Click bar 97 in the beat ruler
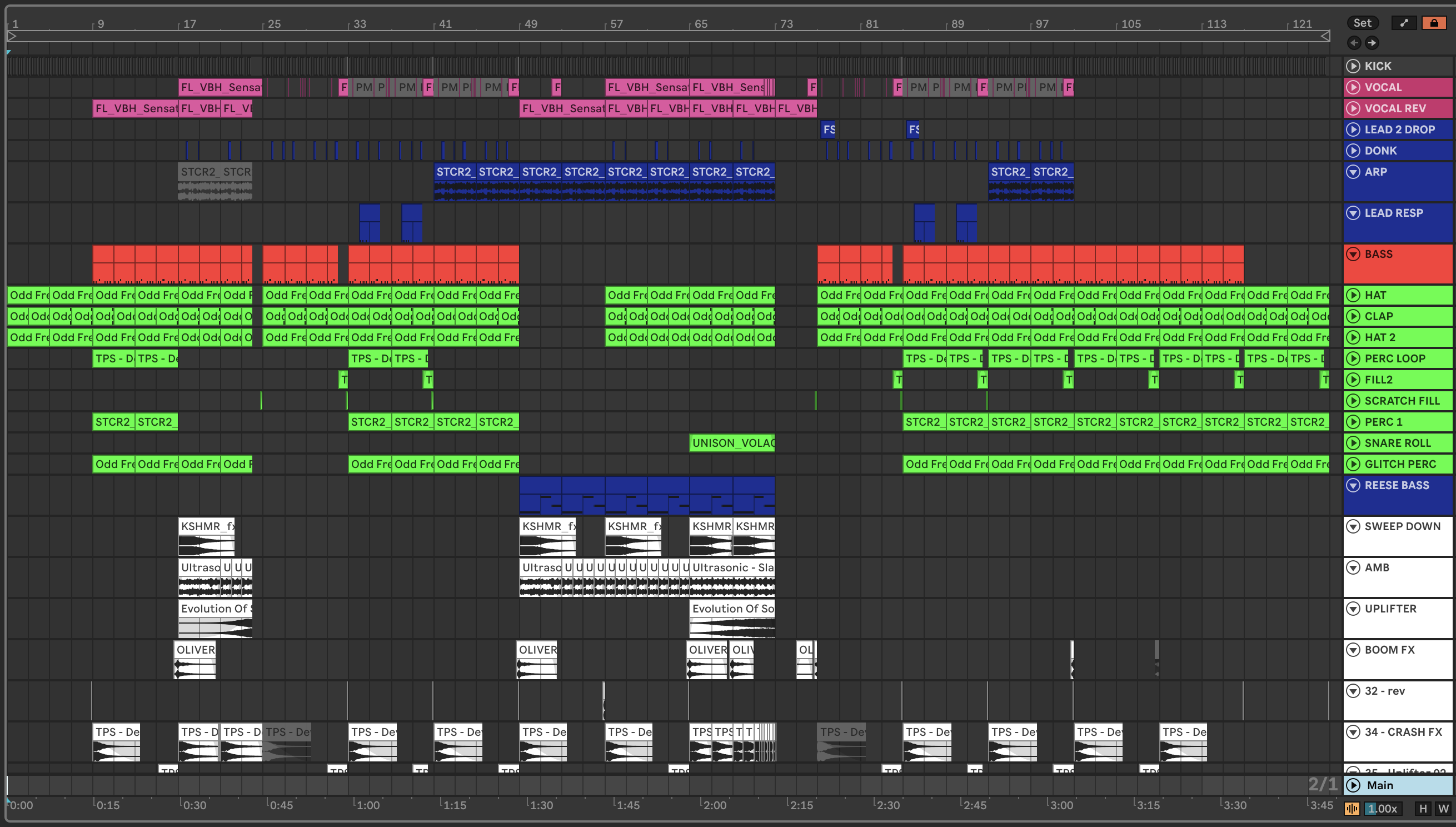 (1041, 24)
